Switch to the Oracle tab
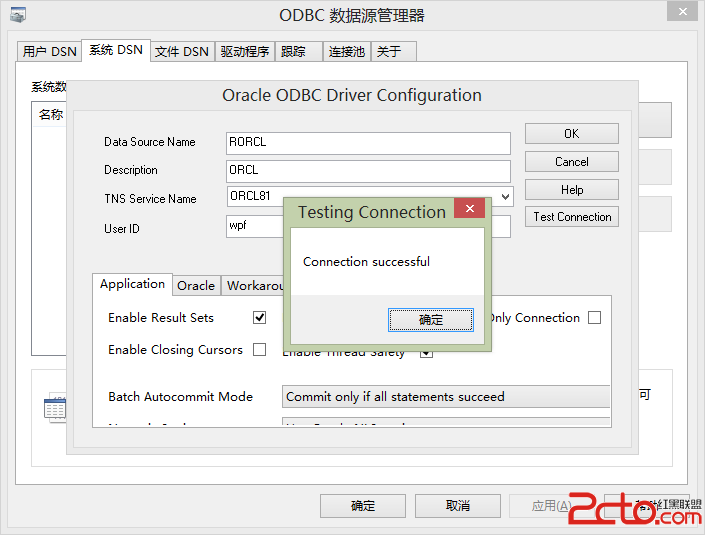 click(196, 285)
